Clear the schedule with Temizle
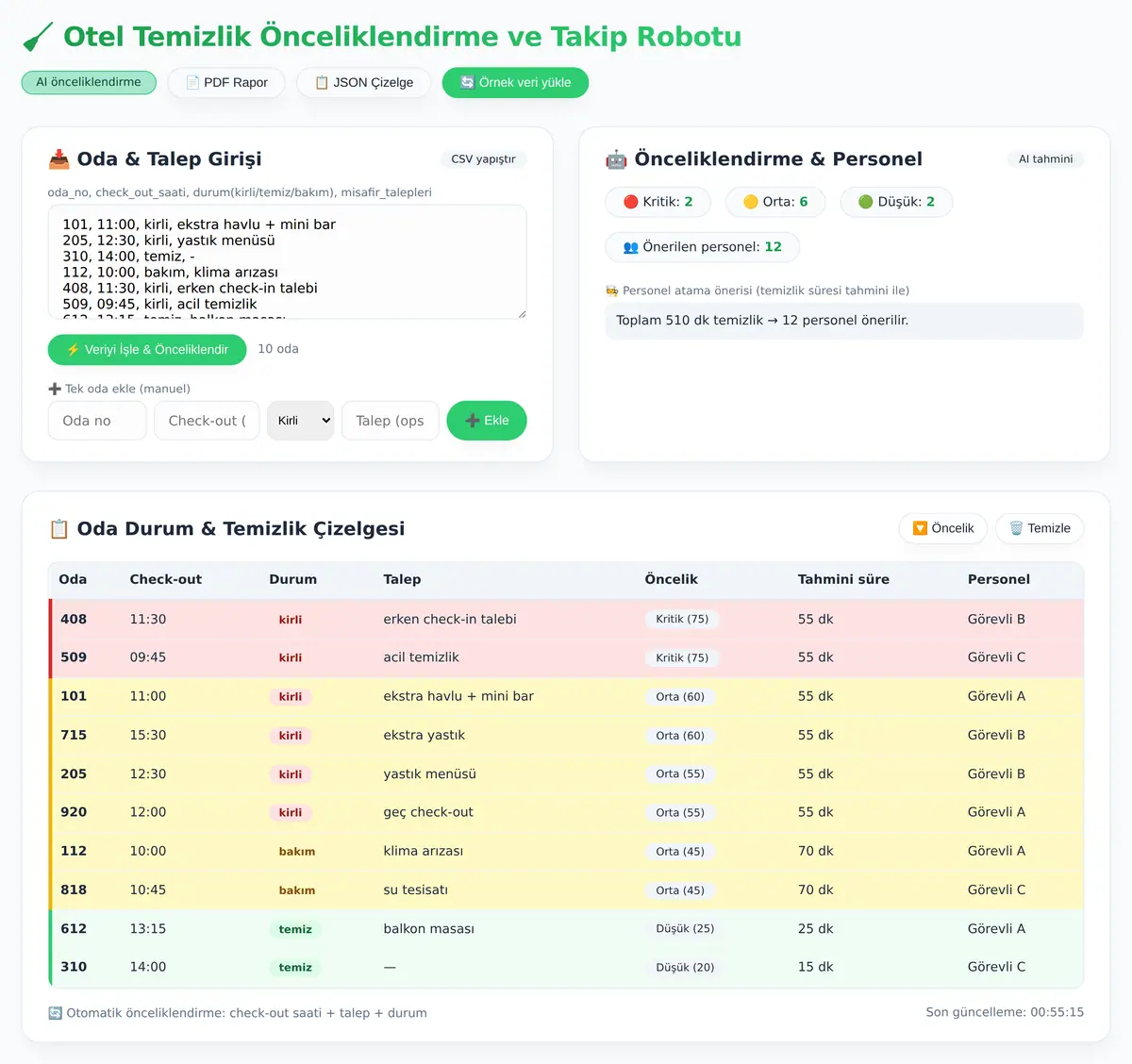The height and width of the screenshot is (1064, 1132). 1040,528
